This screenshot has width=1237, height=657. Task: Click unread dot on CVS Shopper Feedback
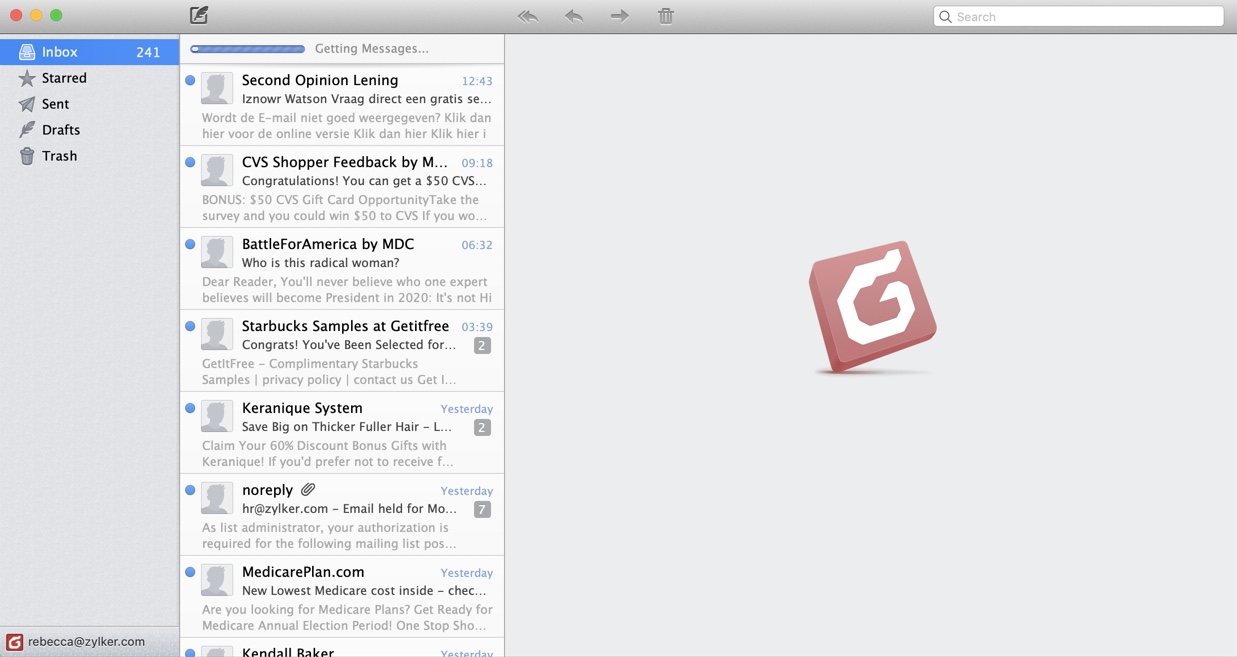[x=190, y=162]
